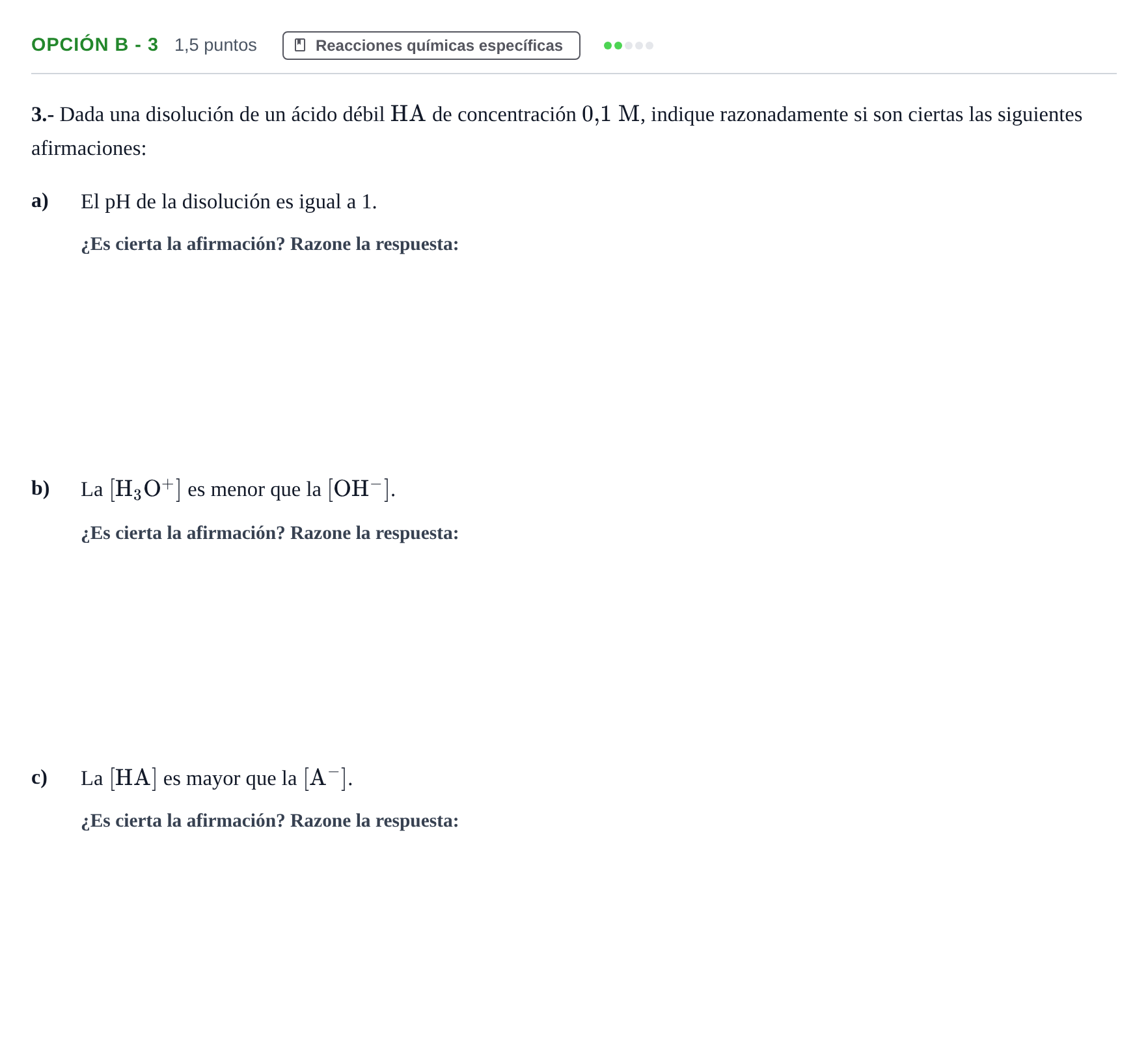The width and height of the screenshot is (1148, 1061).
Task: Click statement b) about [H3O+] and [OH−]
Action: point(238,489)
